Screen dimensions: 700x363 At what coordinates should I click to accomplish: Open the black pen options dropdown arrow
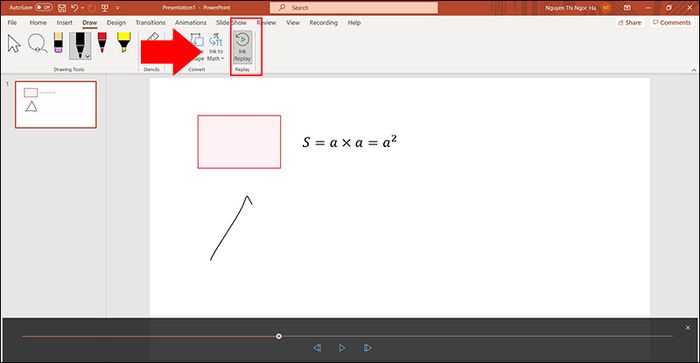point(87,56)
